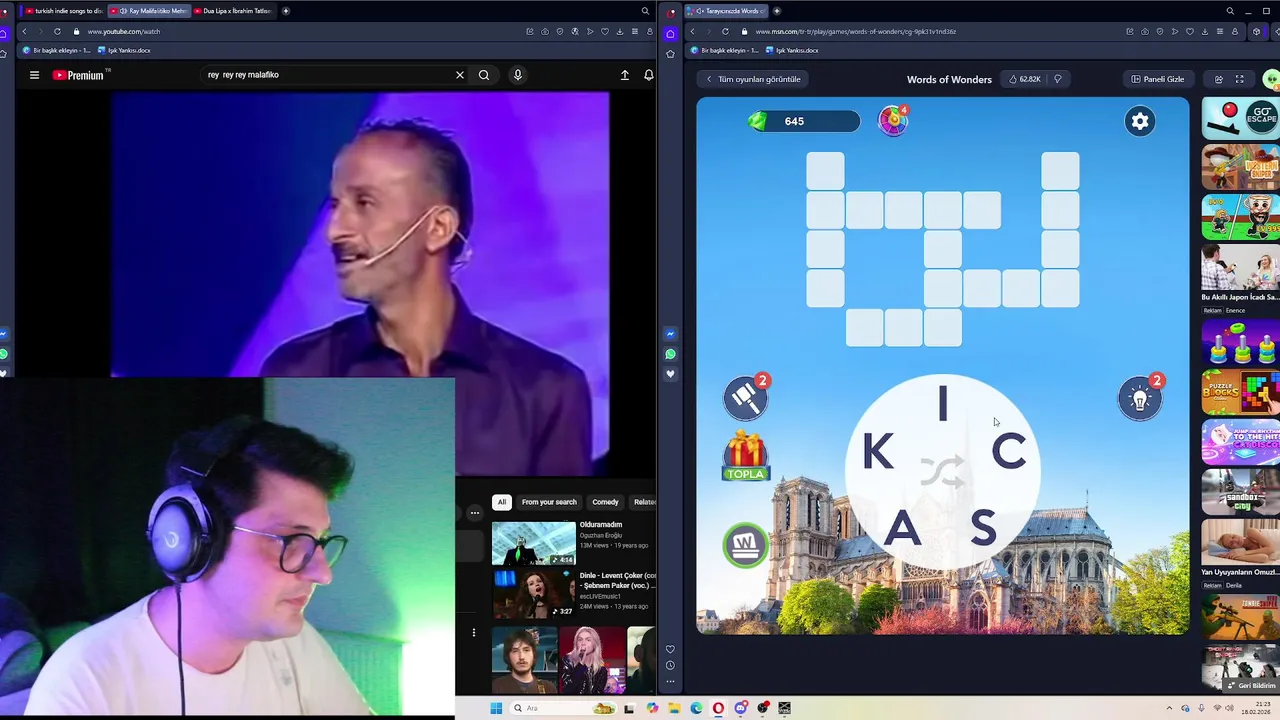Open Discord from the taskbar
Image resolution: width=1280 pixels, height=720 pixels.
click(741, 708)
